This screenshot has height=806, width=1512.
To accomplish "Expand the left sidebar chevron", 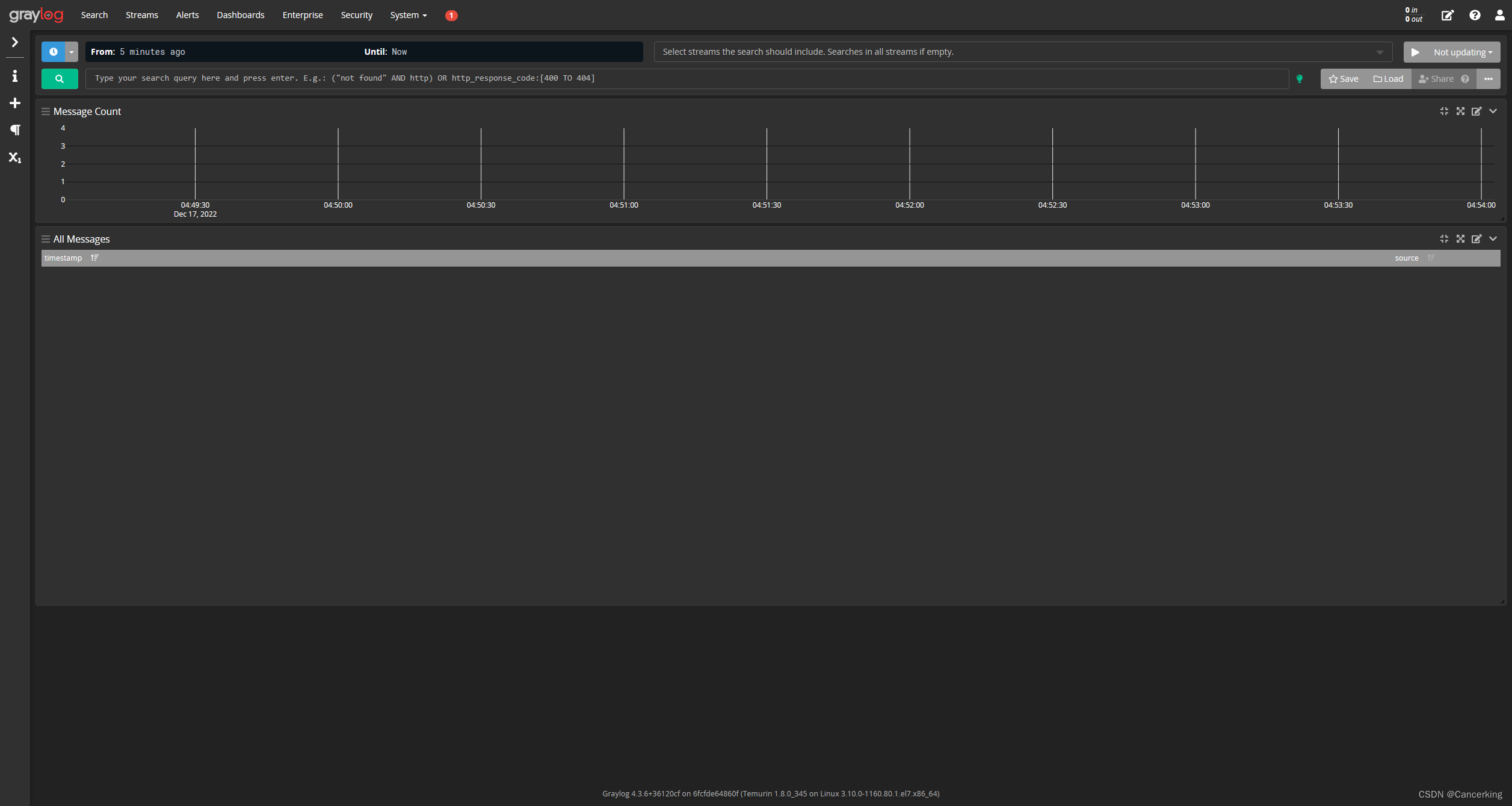I will 15,42.
